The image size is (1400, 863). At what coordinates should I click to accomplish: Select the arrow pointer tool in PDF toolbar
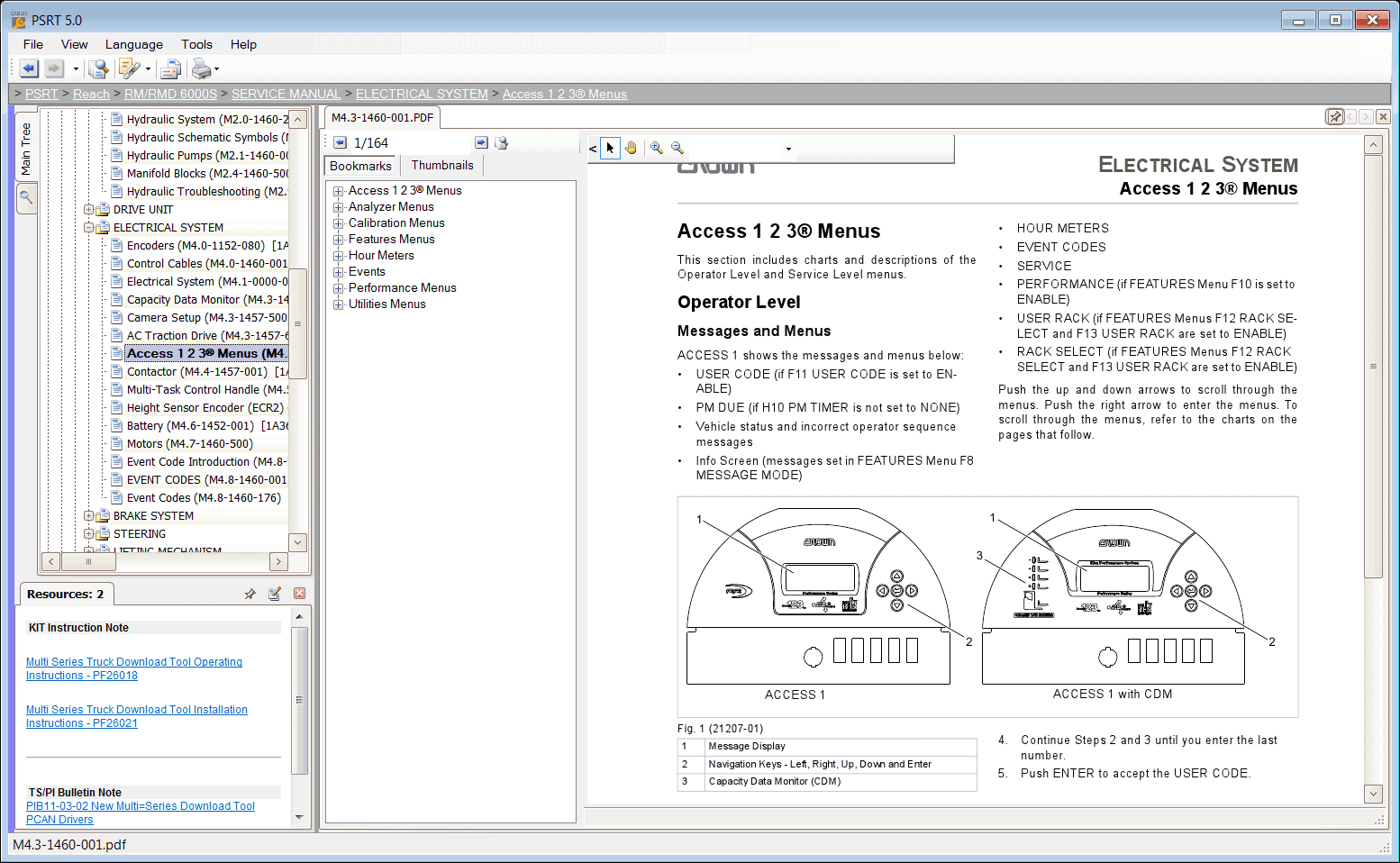[x=610, y=148]
